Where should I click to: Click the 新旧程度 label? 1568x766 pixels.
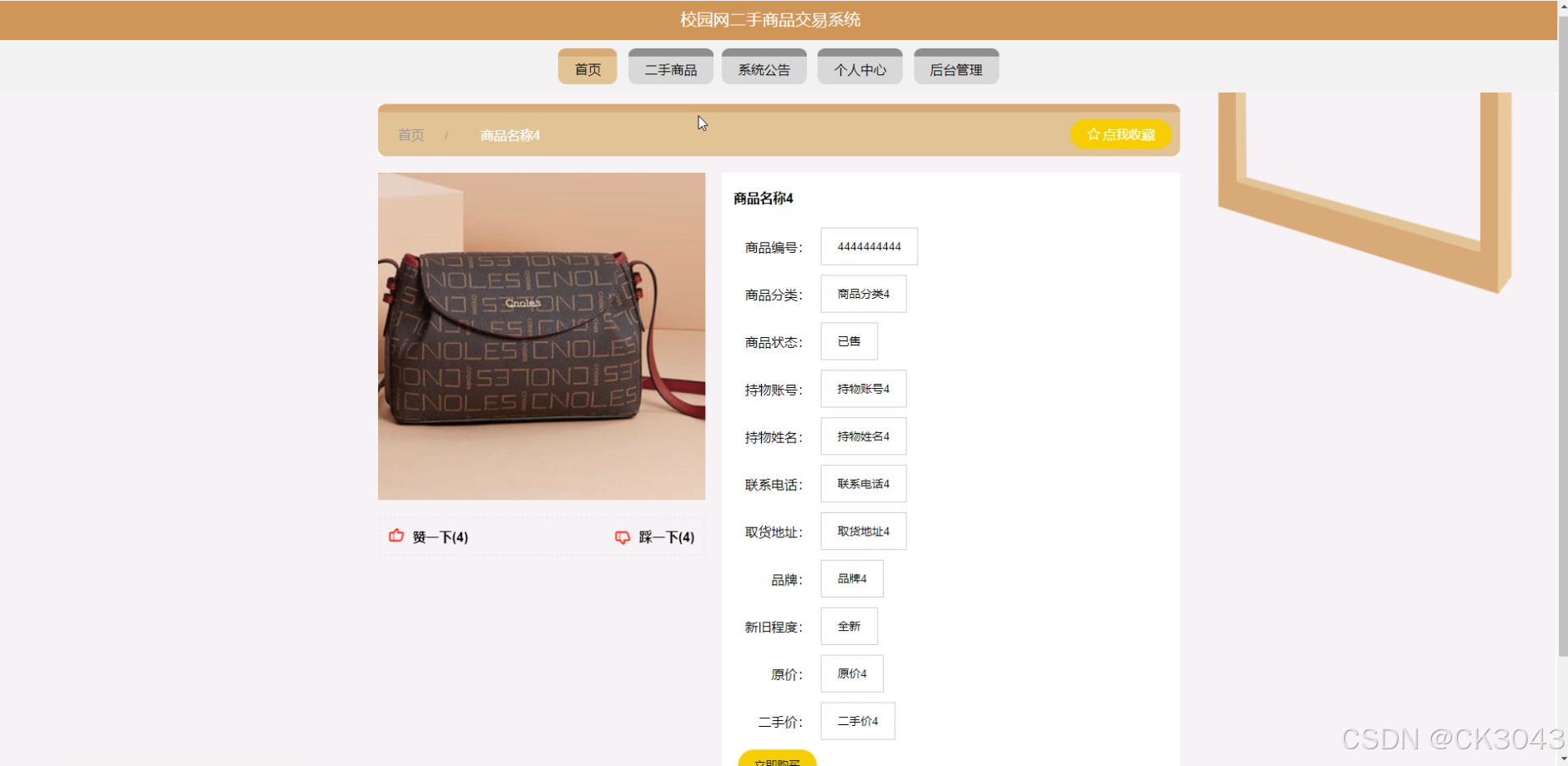pyautogui.click(x=774, y=627)
